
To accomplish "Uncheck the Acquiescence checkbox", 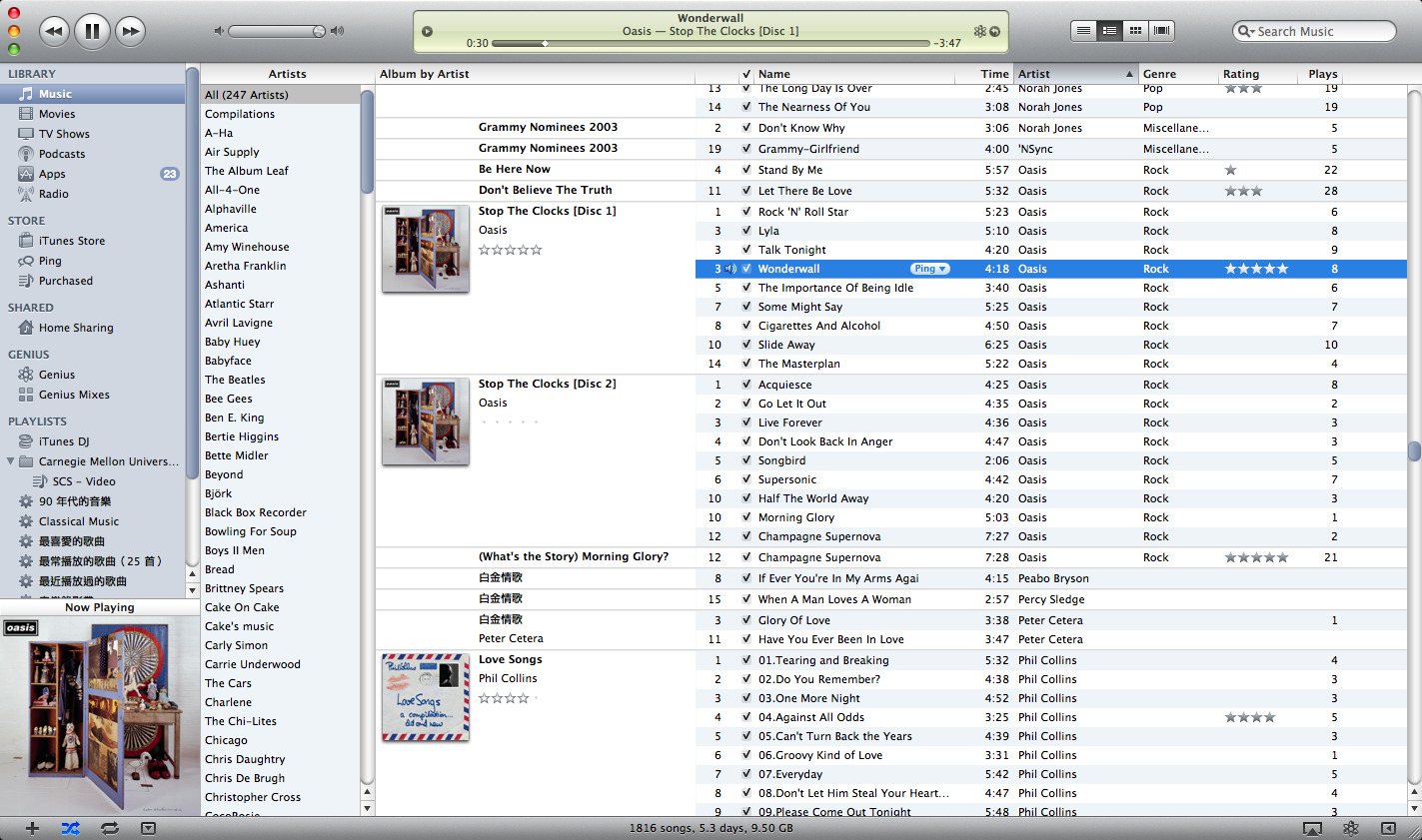I will (746, 385).
